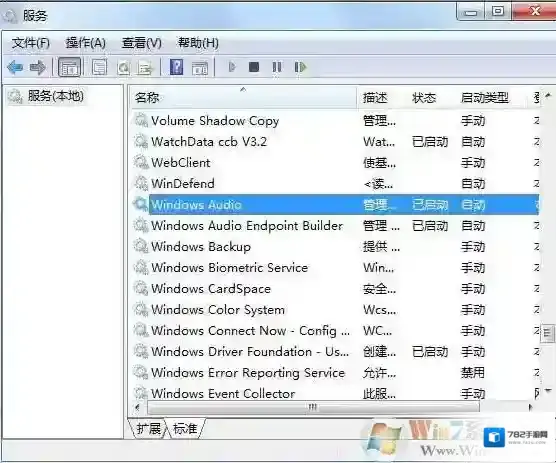Click 已启动 status of WatchData ccb
The width and height of the screenshot is (556, 463).
click(x=430, y=141)
